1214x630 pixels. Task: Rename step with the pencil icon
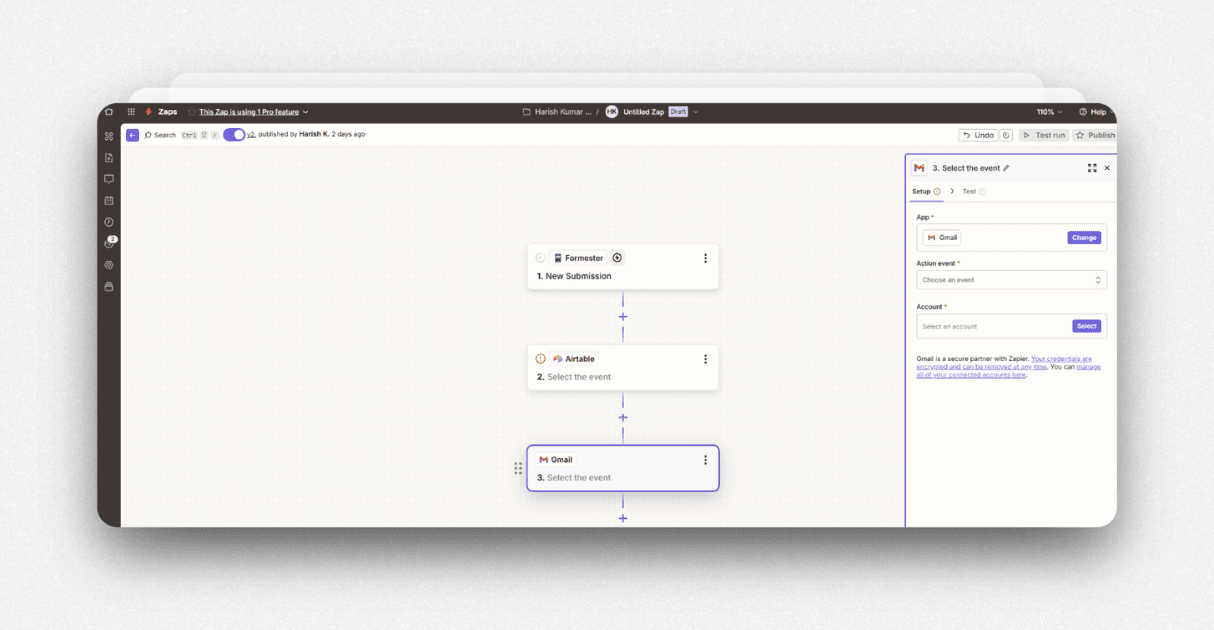coord(1006,168)
